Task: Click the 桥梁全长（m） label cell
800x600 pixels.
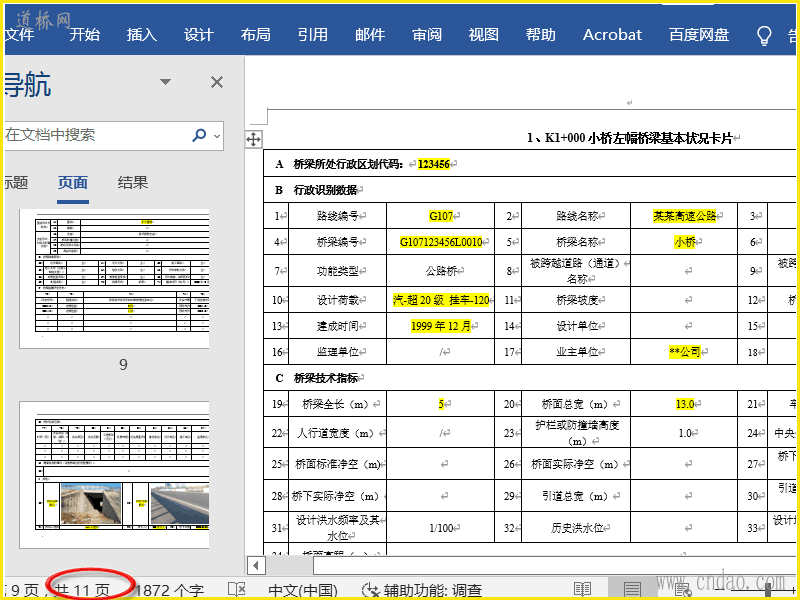Action: [338, 404]
